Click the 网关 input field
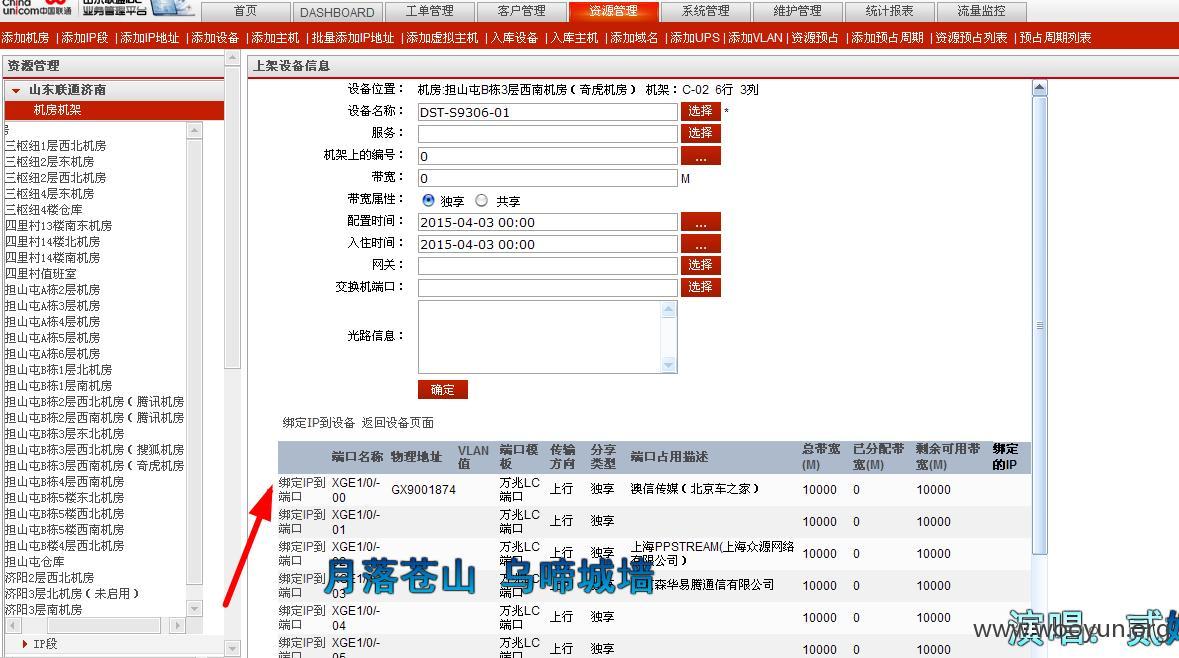 (x=547, y=265)
